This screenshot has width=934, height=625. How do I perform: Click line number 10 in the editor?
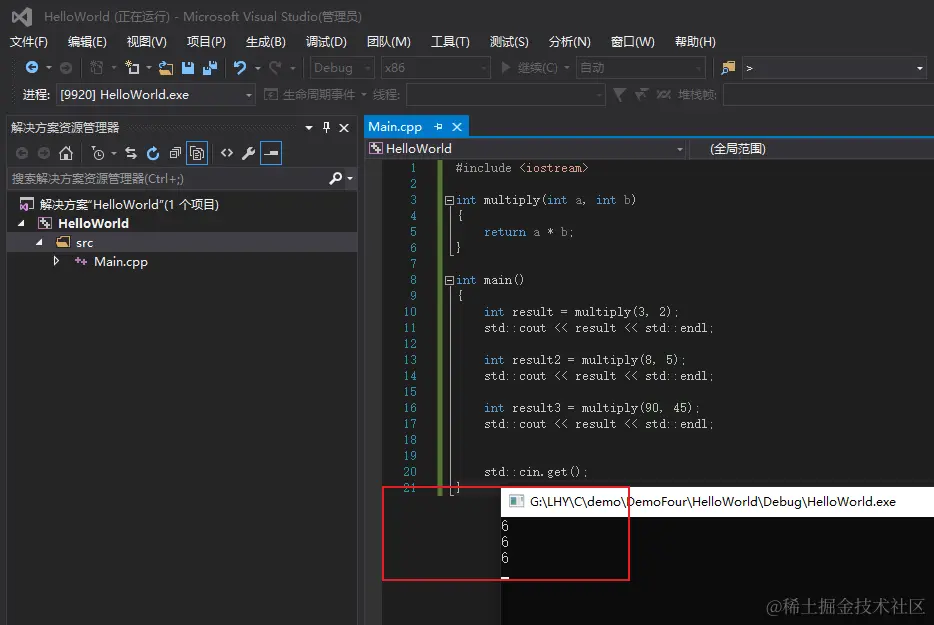[x=410, y=312]
